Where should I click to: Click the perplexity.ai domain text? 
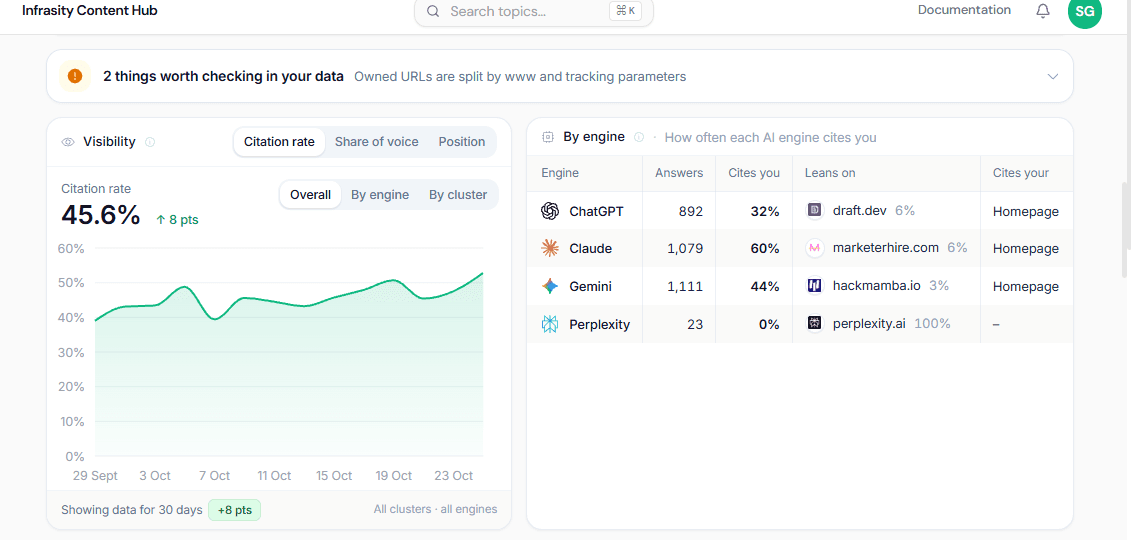pos(869,324)
